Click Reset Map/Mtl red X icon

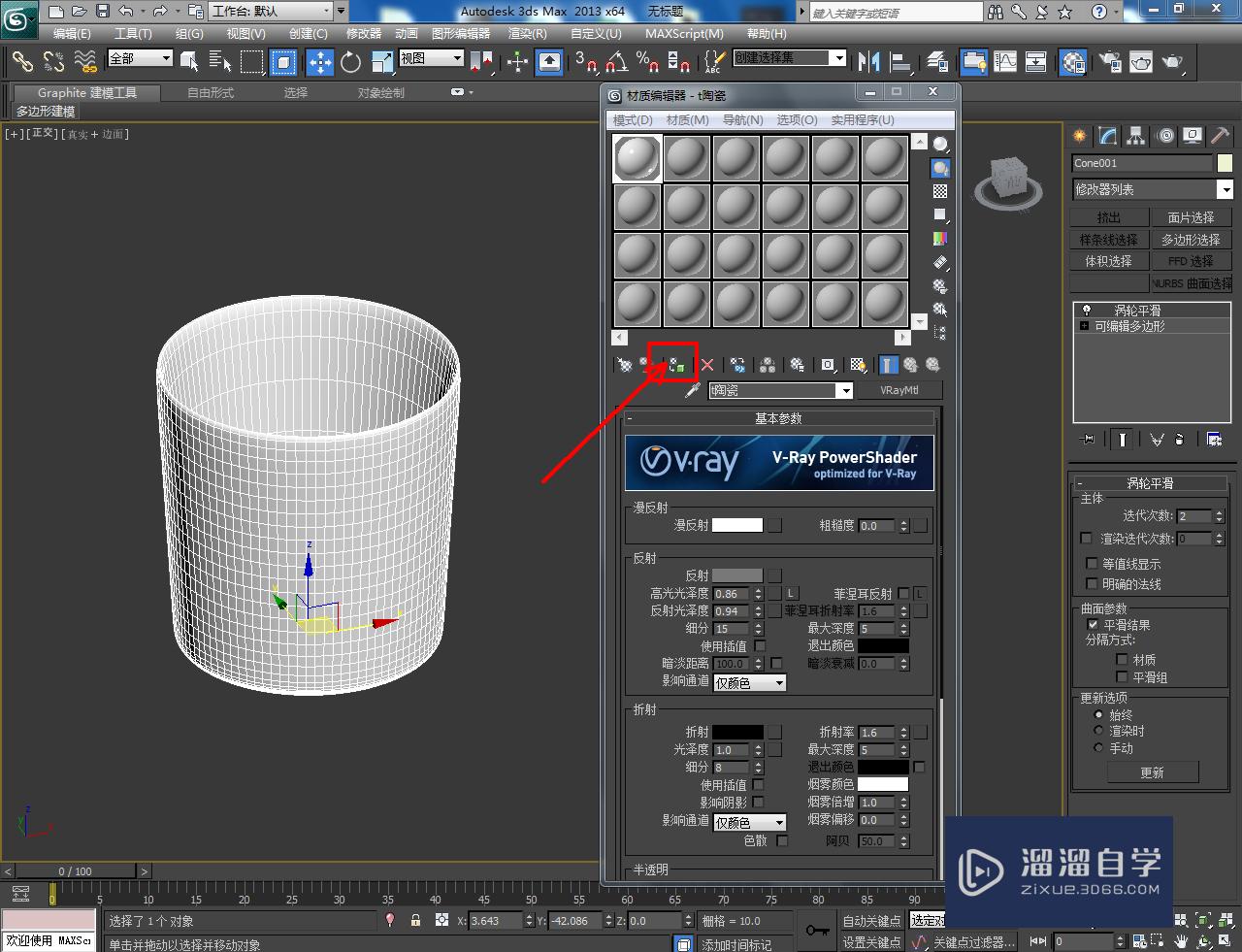tap(707, 365)
